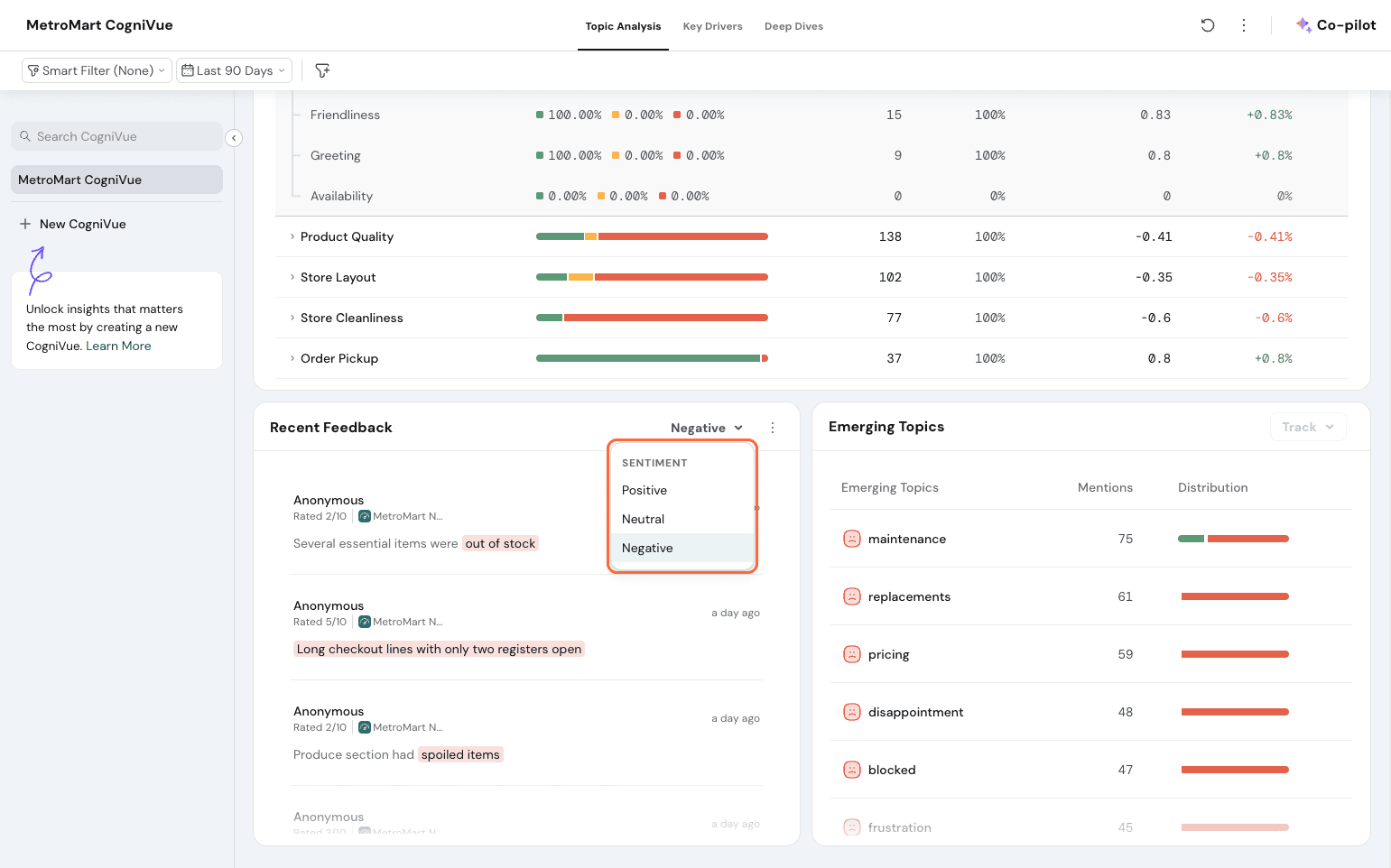Open the Smart Filter dropdown

[97, 70]
